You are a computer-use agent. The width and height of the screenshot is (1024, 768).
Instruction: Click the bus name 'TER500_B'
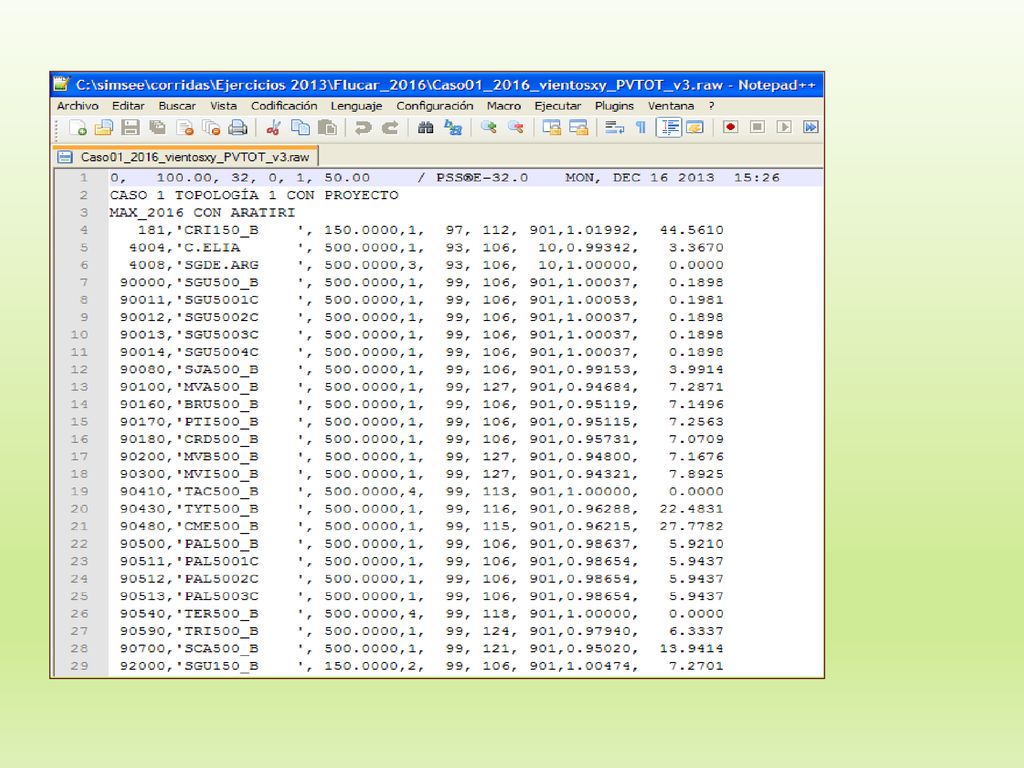221,614
